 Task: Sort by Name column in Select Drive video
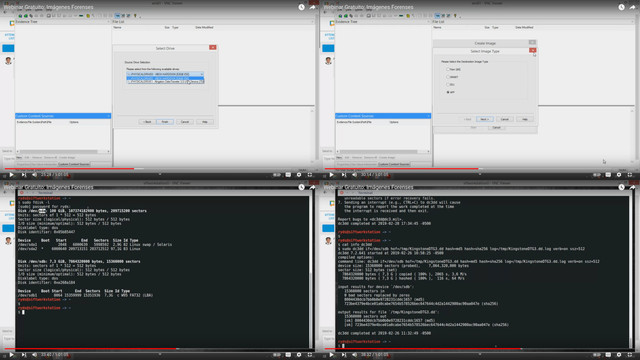(117, 27)
